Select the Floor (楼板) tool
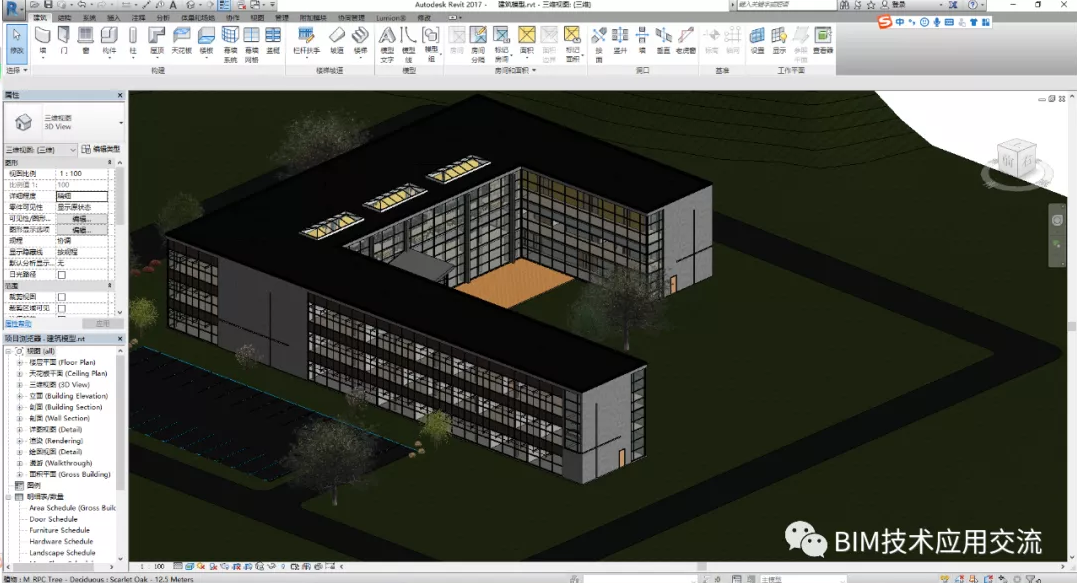This screenshot has height=583, width=1077. (206, 41)
